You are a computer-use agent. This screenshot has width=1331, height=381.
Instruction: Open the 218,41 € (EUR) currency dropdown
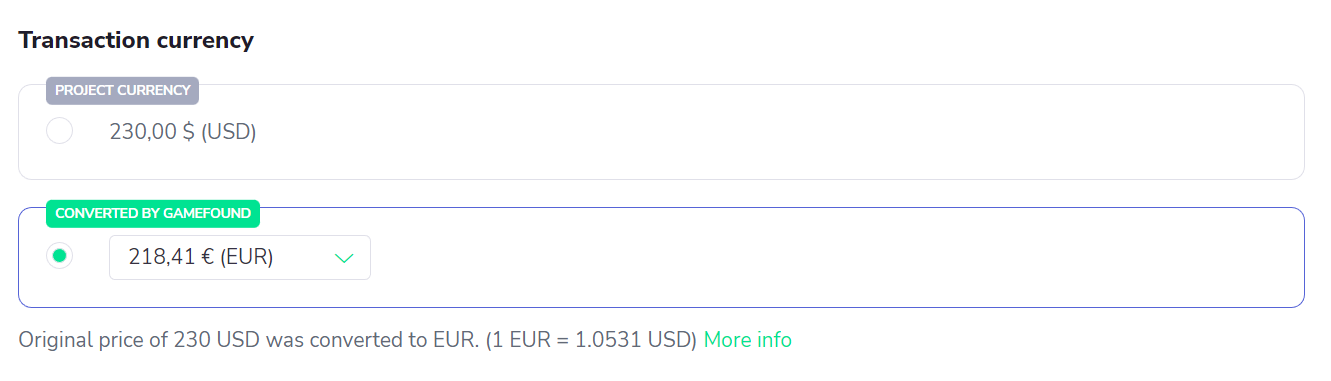[x=240, y=257]
